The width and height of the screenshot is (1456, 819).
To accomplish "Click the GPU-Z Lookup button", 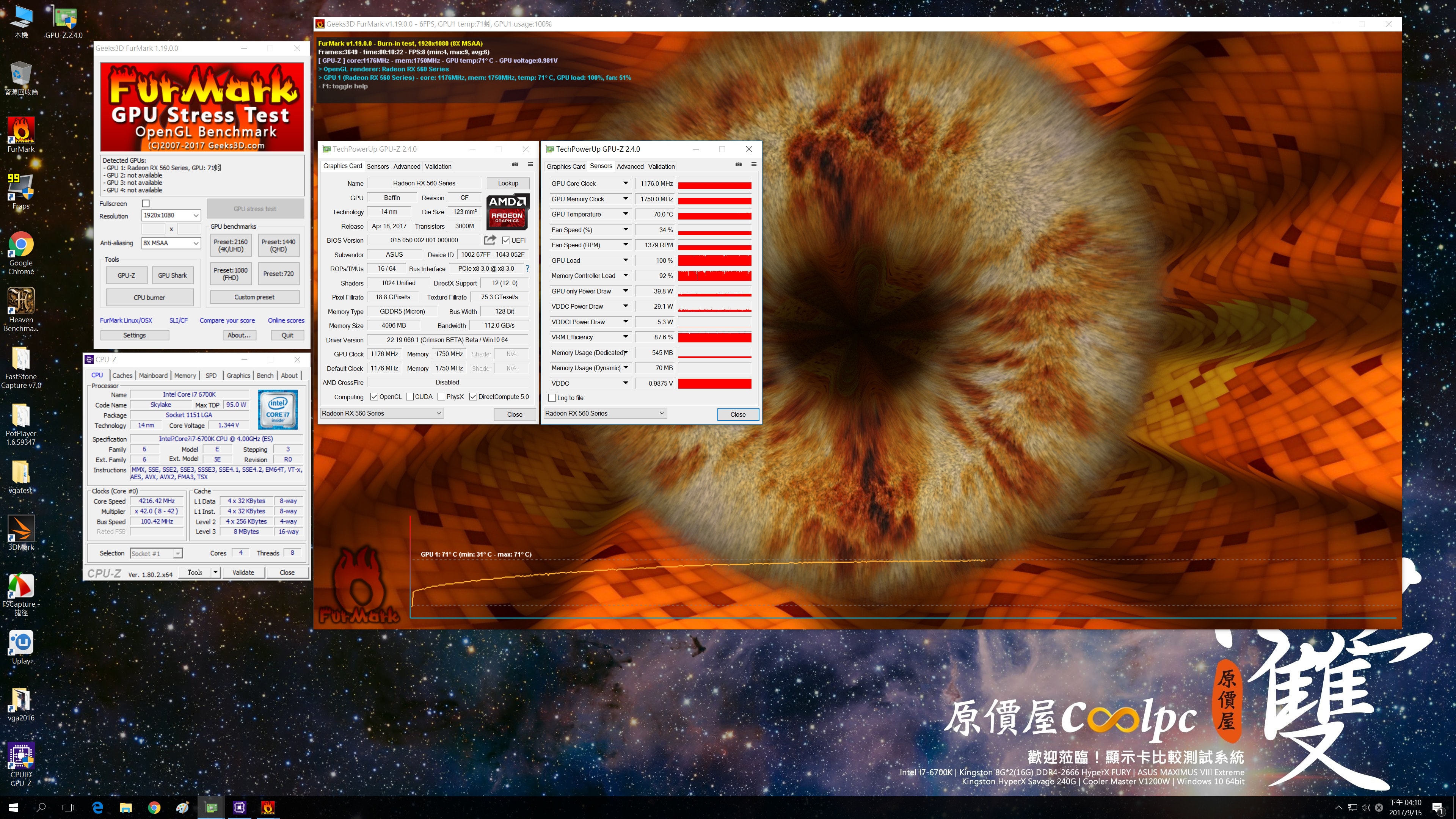I will (x=508, y=183).
